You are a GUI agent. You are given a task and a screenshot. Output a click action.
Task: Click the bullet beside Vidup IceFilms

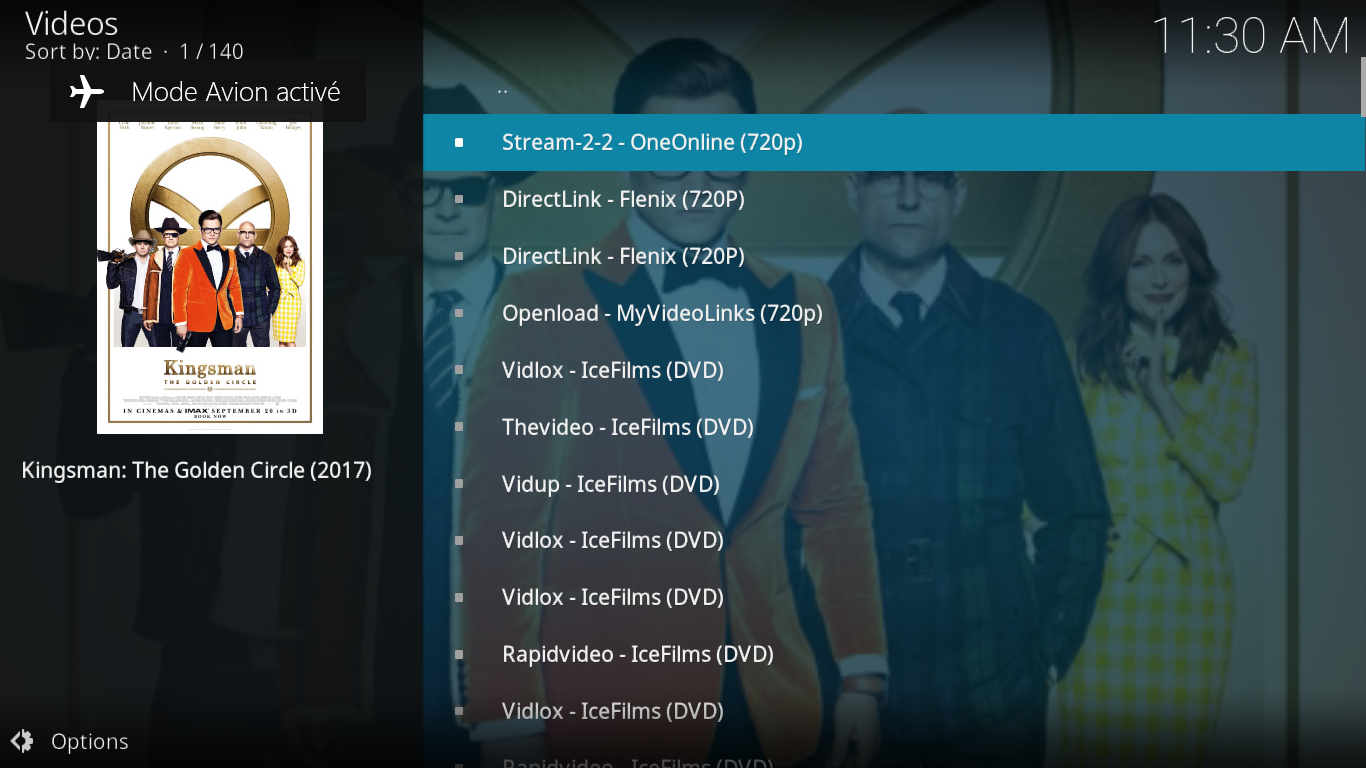[459, 484]
